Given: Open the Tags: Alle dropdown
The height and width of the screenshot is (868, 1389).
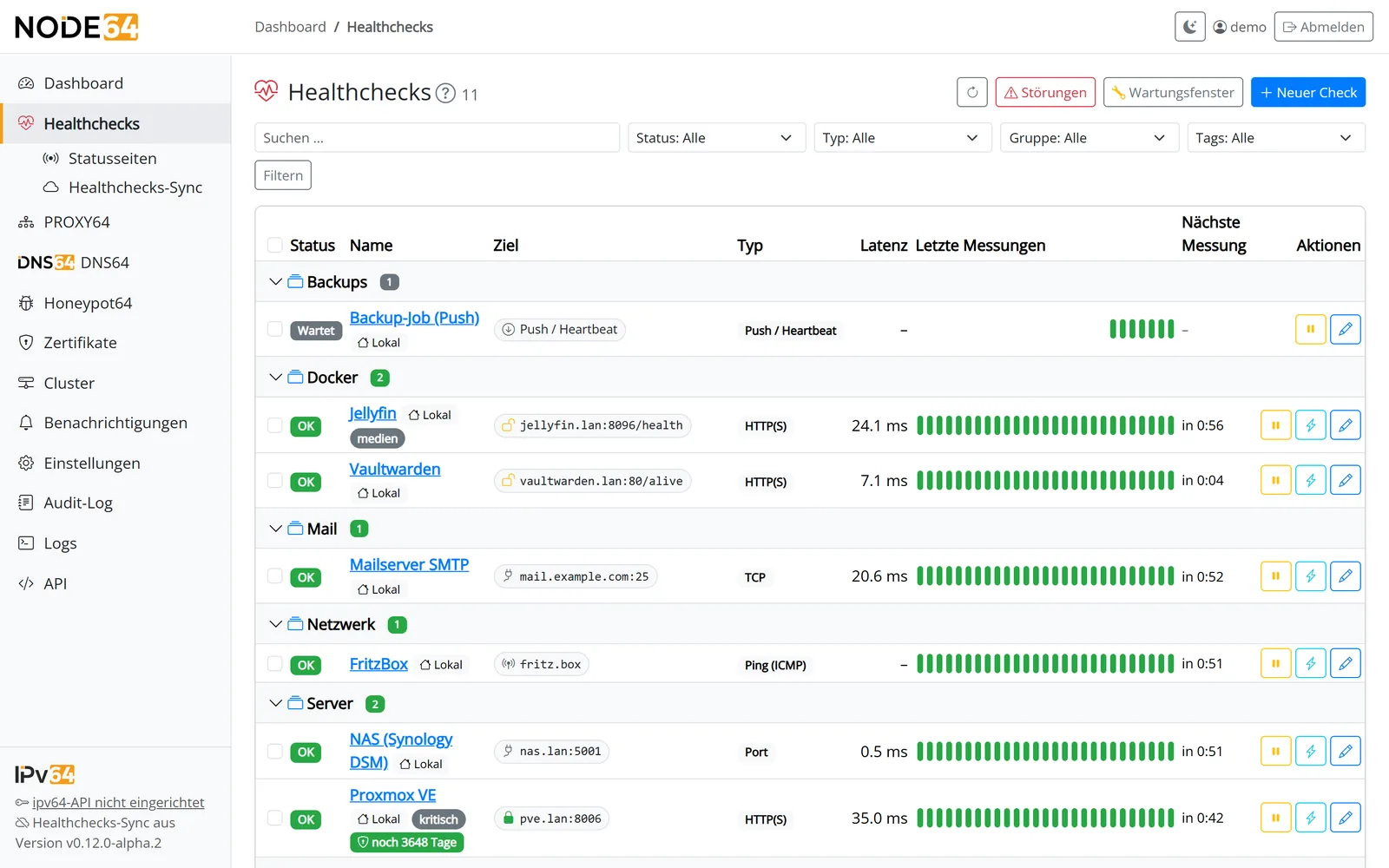Looking at the screenshot, I should 1276,138.
